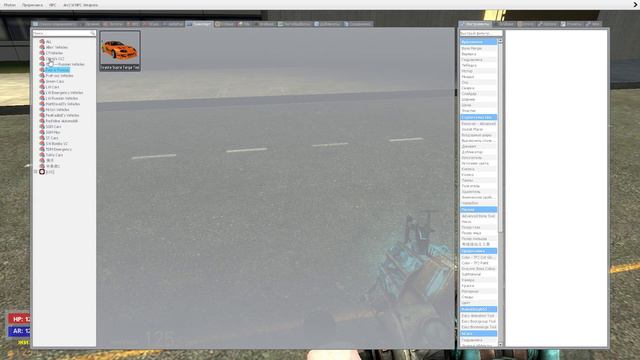Select the 'Easy Bodygroup Tool' entry
Image resolution: width=640 pixels, height=360 pixels.
(478, 322)
